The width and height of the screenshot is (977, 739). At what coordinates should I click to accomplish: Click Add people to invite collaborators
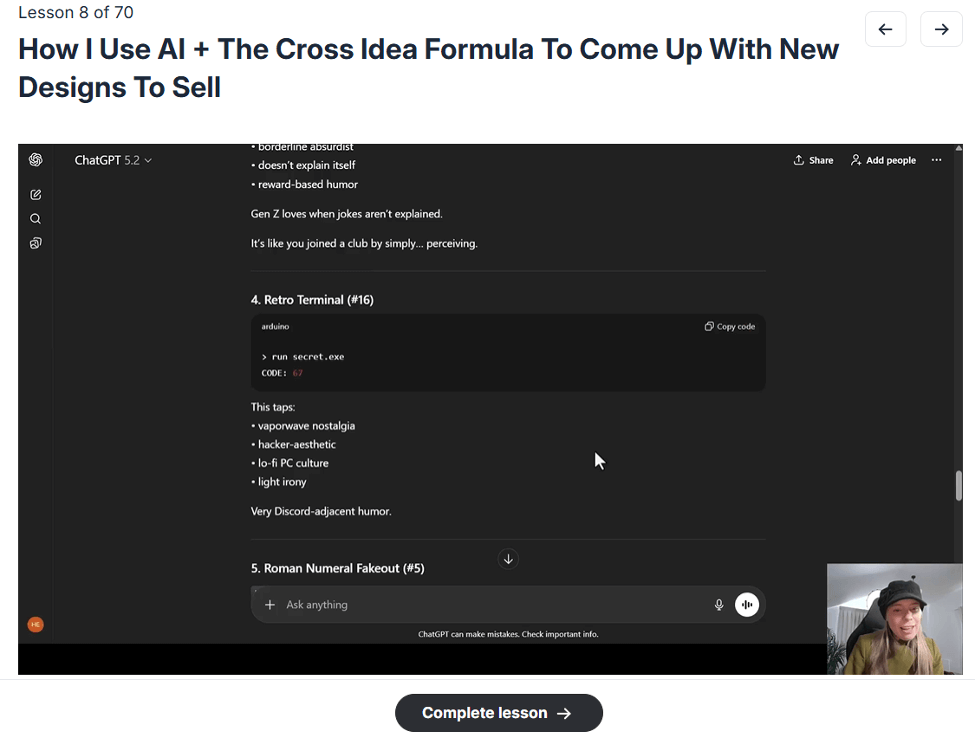882,160
